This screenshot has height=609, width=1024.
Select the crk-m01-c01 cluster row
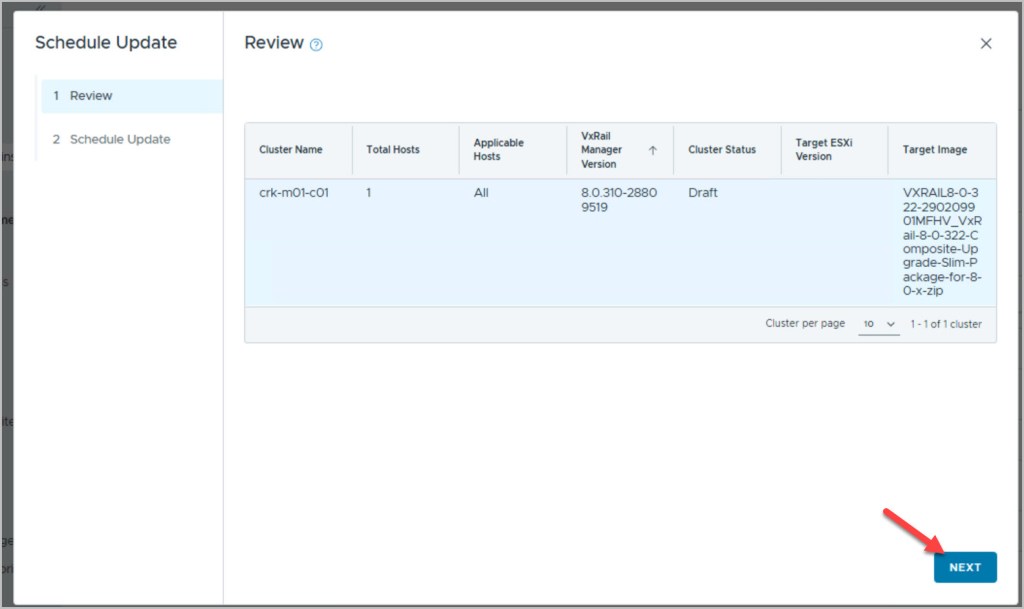click(x=294, y=193)
